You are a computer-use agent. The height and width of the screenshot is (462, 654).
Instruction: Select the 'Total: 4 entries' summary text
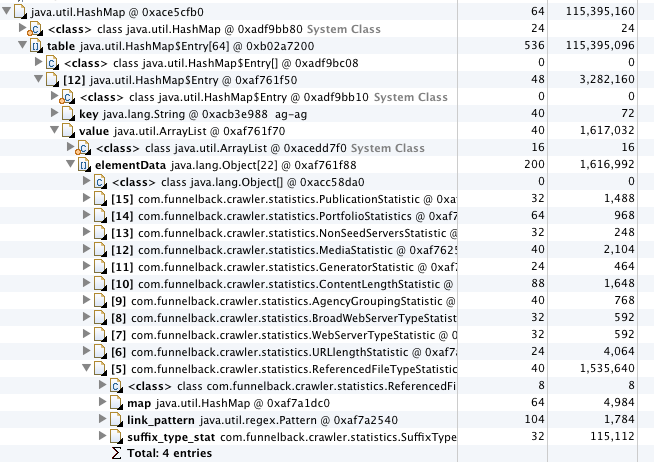click(x=169, y=453)
